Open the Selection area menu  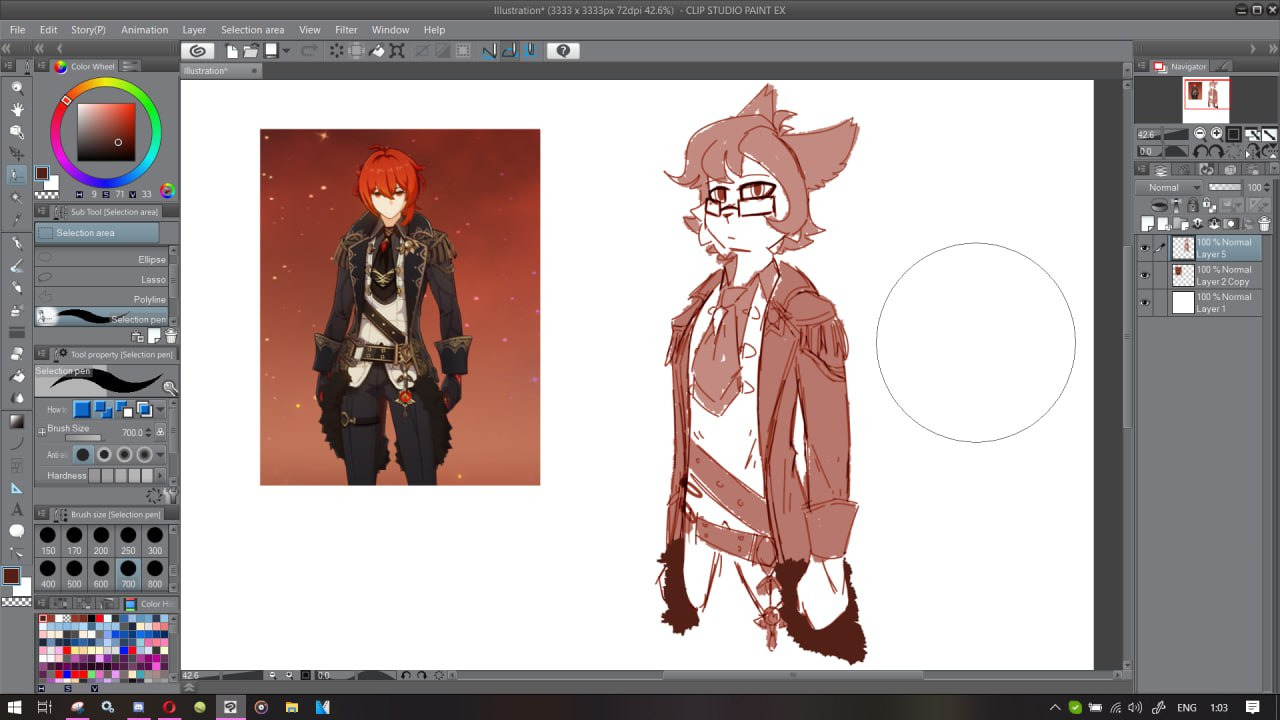[252, 30]
